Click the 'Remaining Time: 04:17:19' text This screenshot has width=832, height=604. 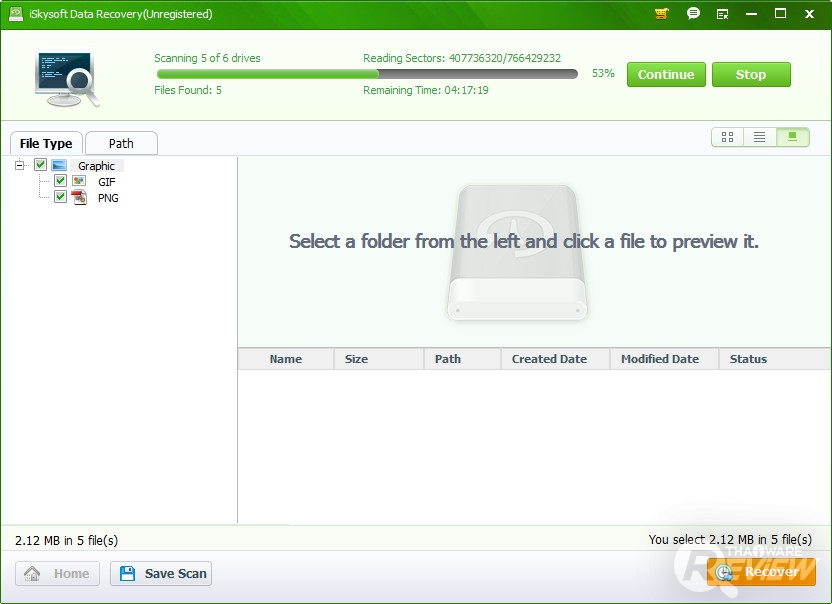[x=426, y=90]
